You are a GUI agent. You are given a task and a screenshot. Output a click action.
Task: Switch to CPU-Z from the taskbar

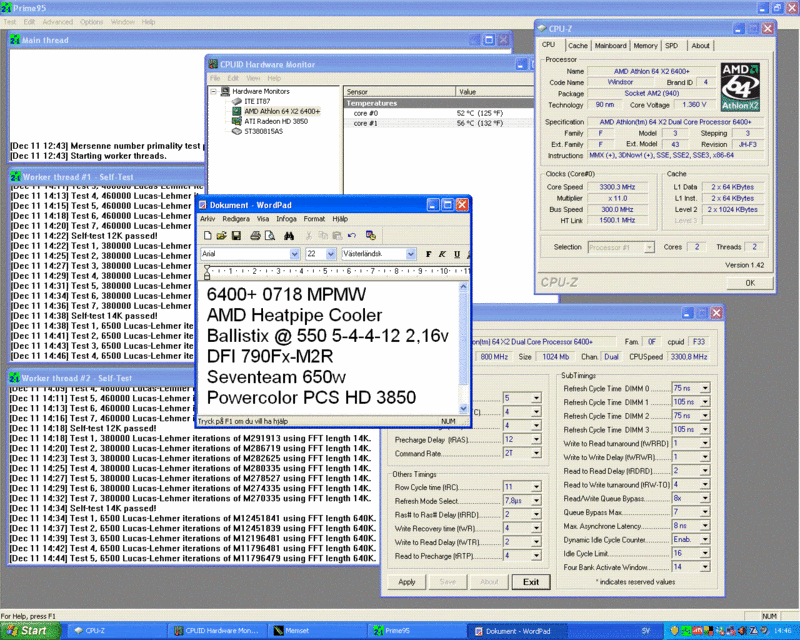coord(116,631)
